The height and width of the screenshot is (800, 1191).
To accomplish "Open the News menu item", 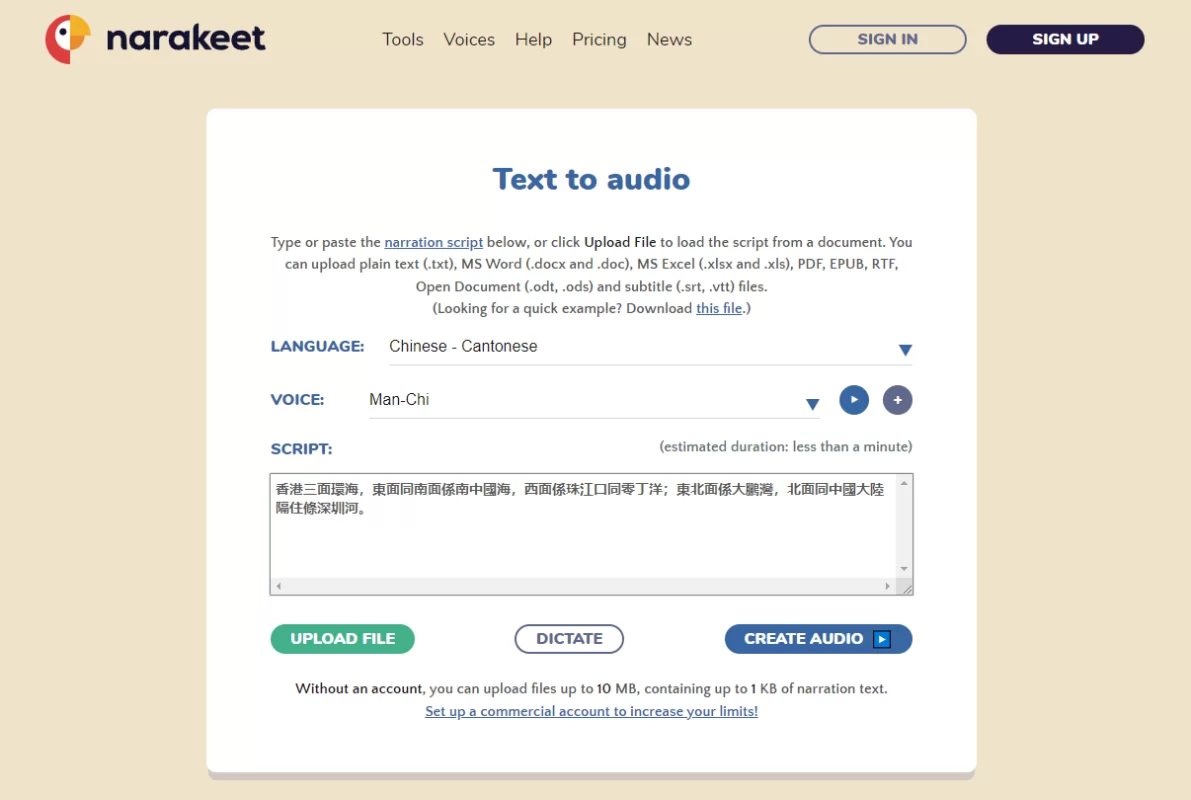I will [669, 40].
